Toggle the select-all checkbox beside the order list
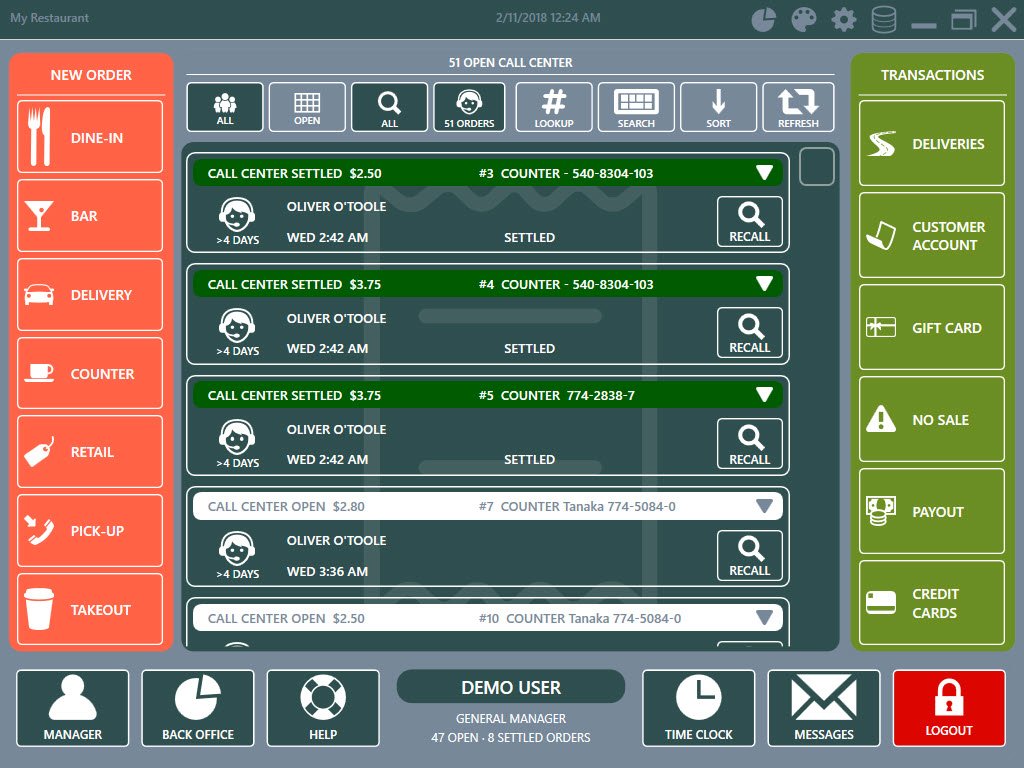 (x=817, y=167)
